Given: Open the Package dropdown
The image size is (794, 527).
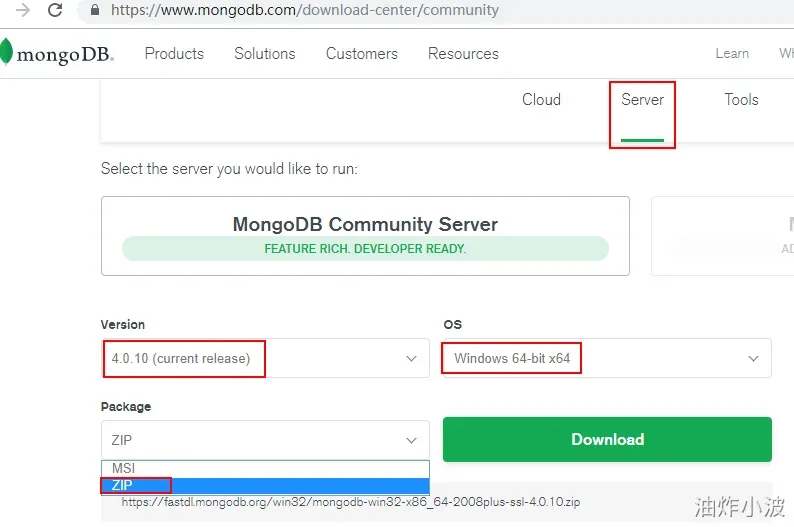Looking at the screenshot, I should click(265, 440).
